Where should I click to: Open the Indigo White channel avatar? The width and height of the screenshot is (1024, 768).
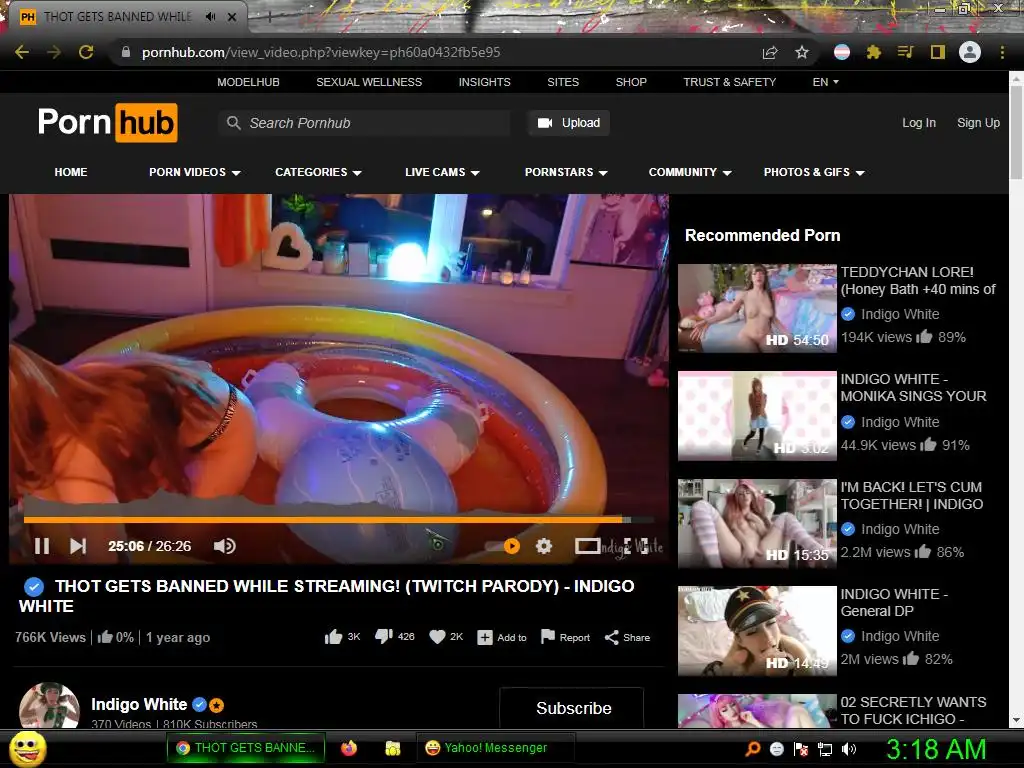(x=49, y=705)
